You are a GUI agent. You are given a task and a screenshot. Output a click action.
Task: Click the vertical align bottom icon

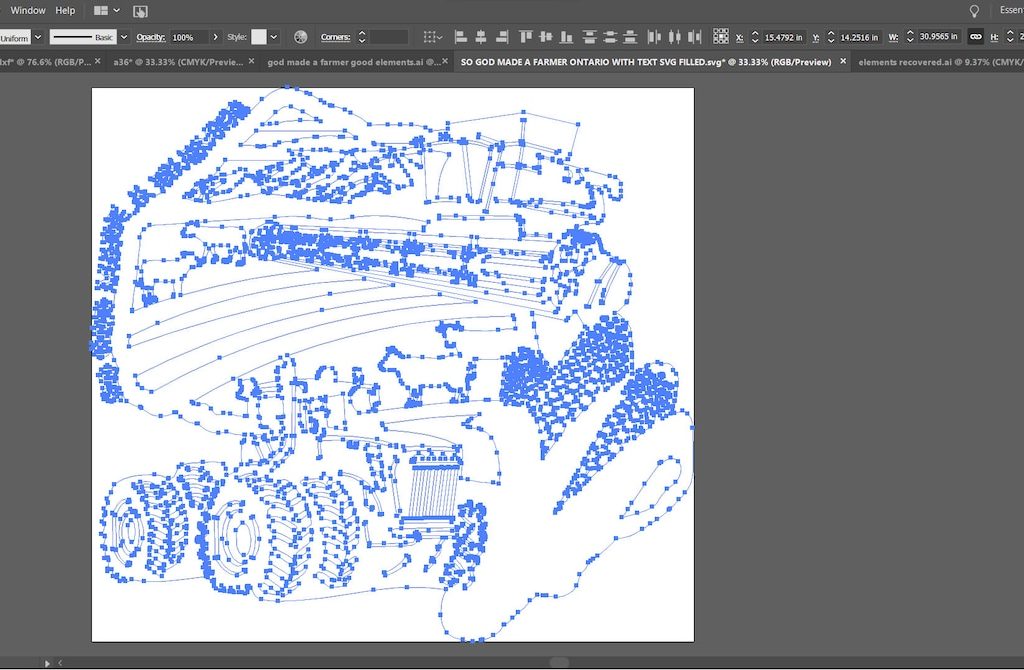click(567, 37)
